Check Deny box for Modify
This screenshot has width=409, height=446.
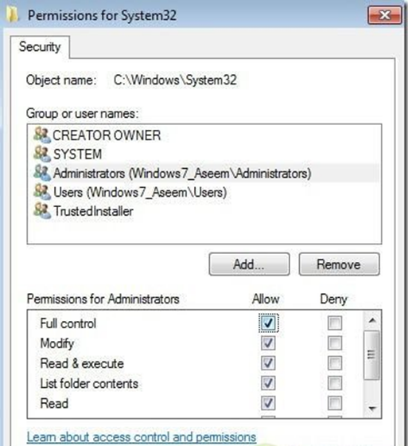tap(335, 343)
